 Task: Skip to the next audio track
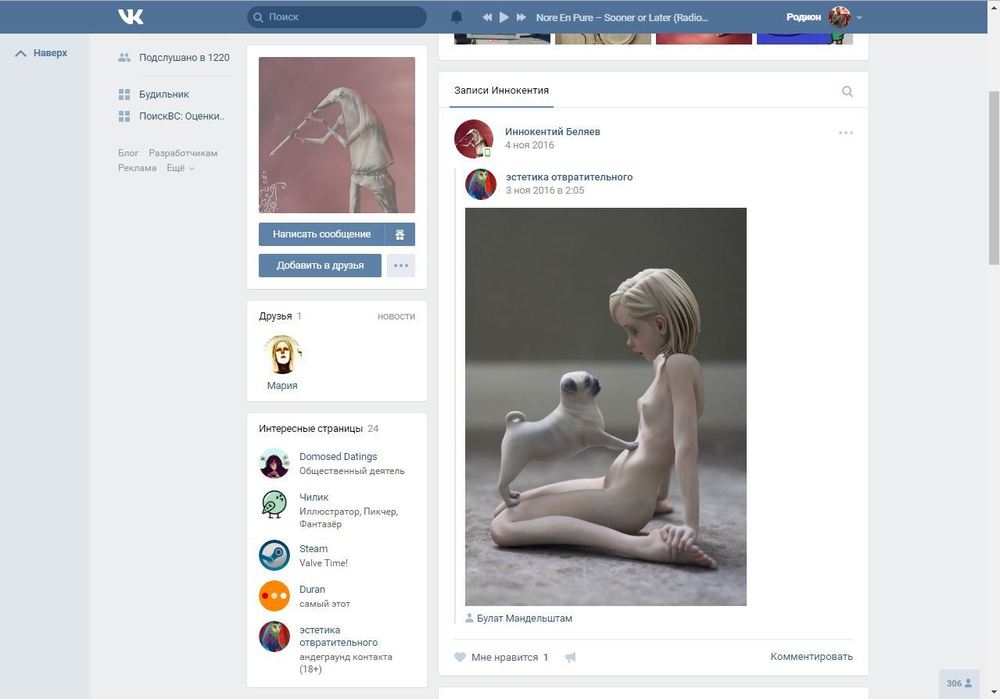coord(521,17)
